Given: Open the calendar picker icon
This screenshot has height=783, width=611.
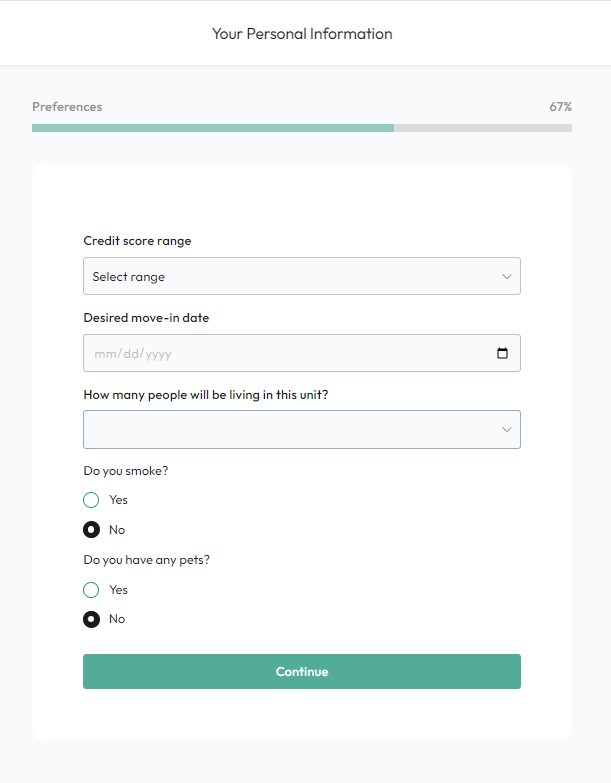Looking at the screenshot, I should [502, 353].
